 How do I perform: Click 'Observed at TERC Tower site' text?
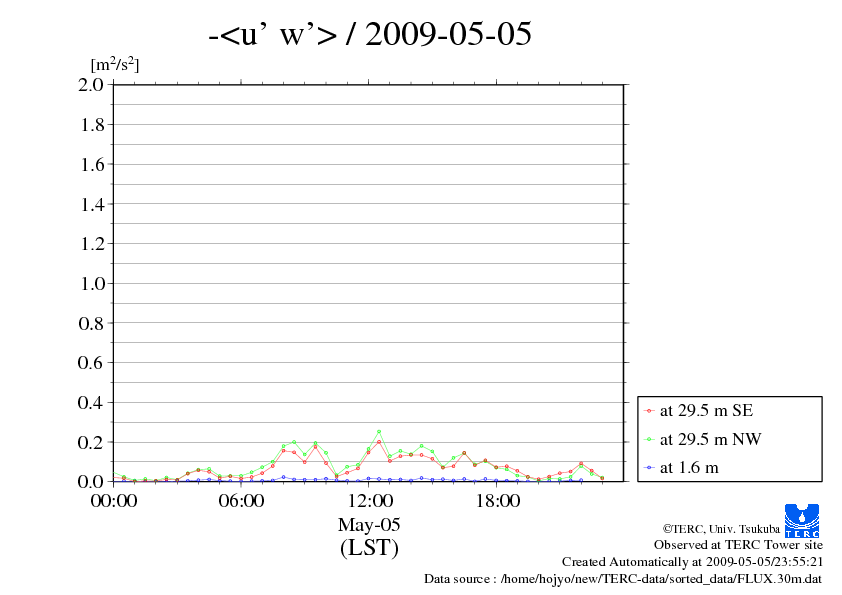pos(738,545)
